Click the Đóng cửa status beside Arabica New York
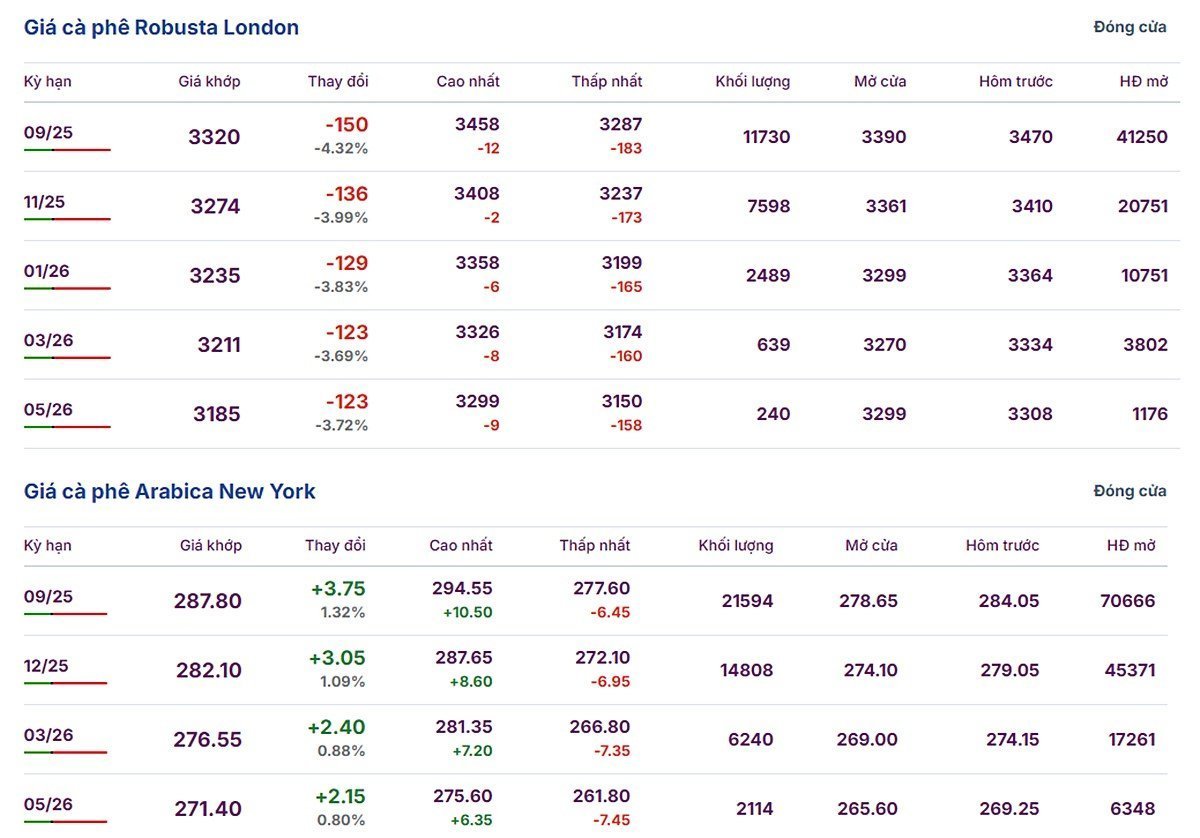Screen dimensions: 1200x838 [x=1129, y=491]
